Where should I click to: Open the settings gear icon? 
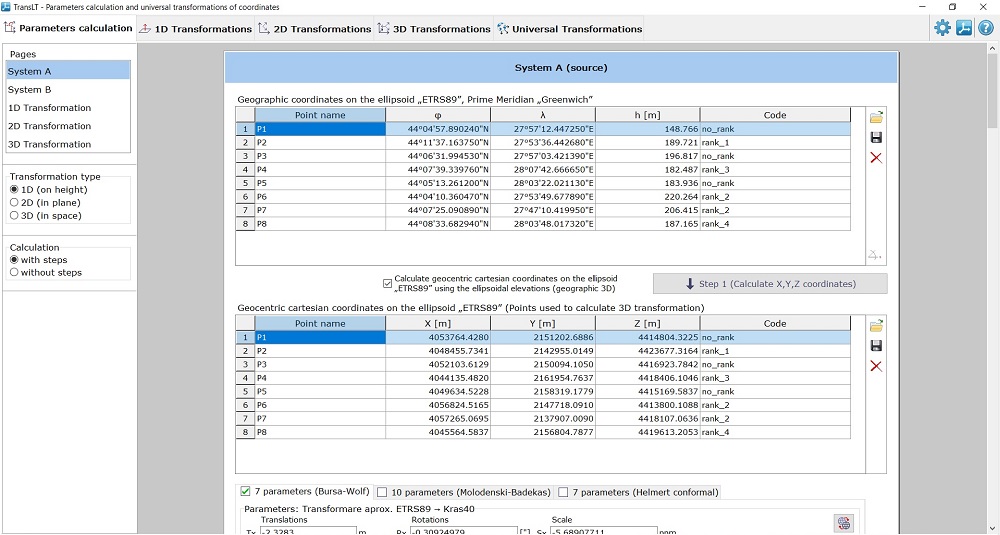[942, 28]
